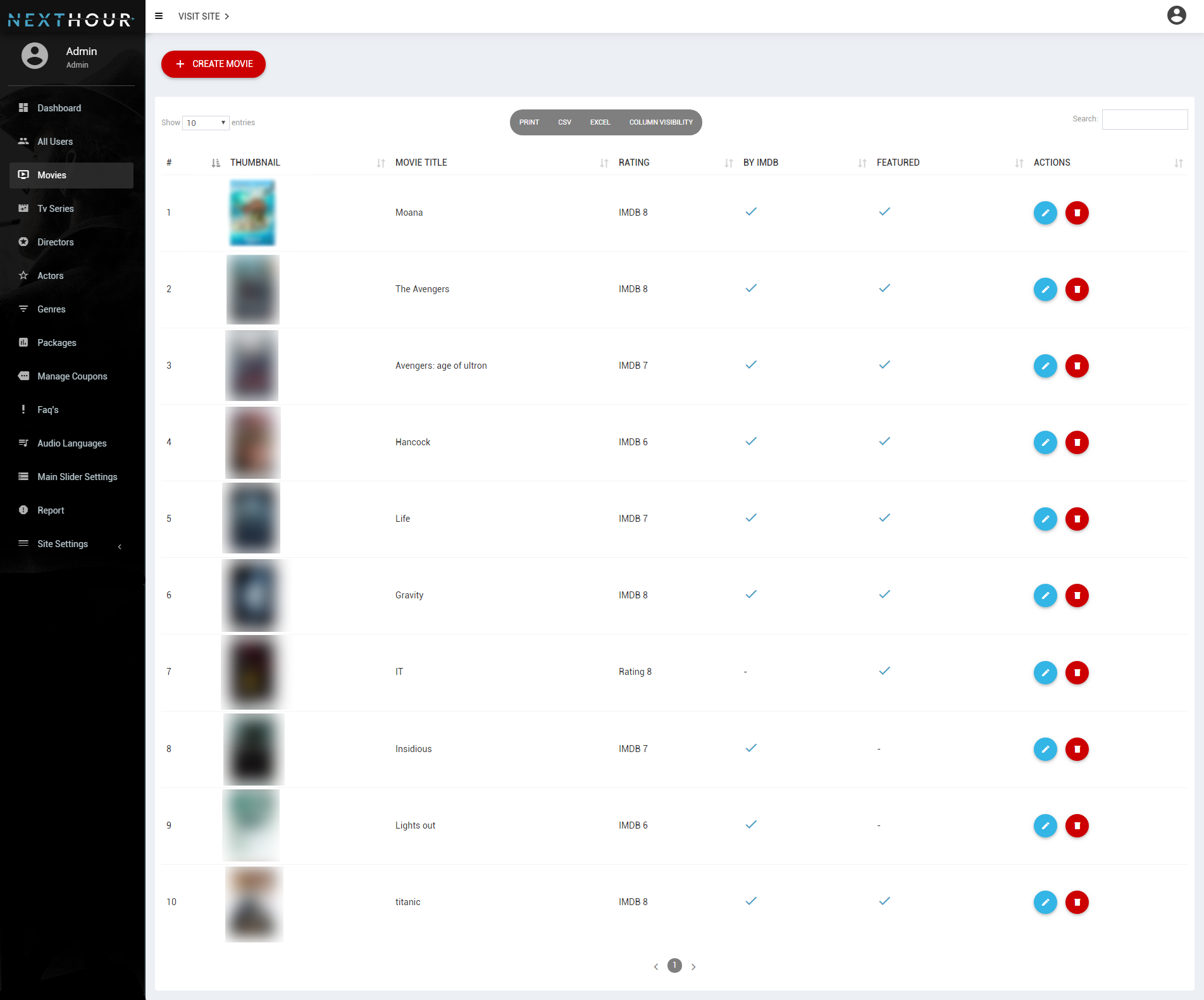This screenshot has height=1000, width=1204.
Task: Edit the Gravity movie
Action: pyautogui.click(x=1045, y=596)
